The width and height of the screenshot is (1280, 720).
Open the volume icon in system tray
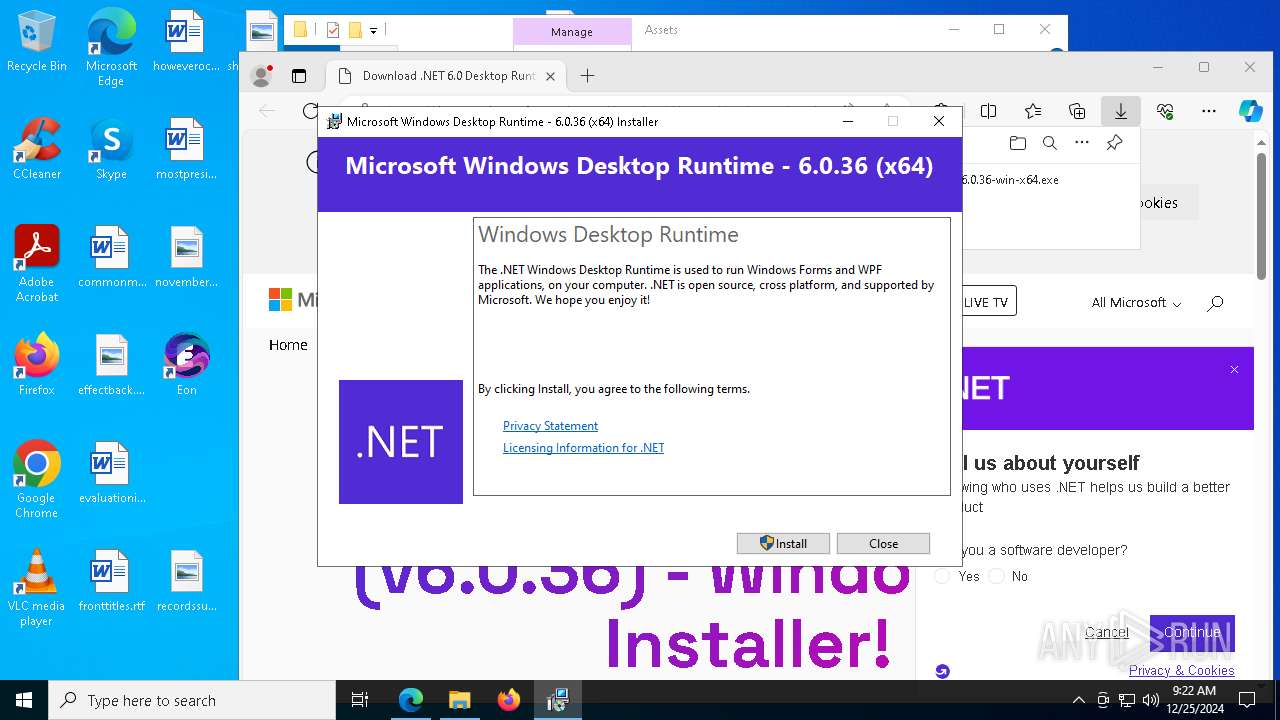(1150, 700)
